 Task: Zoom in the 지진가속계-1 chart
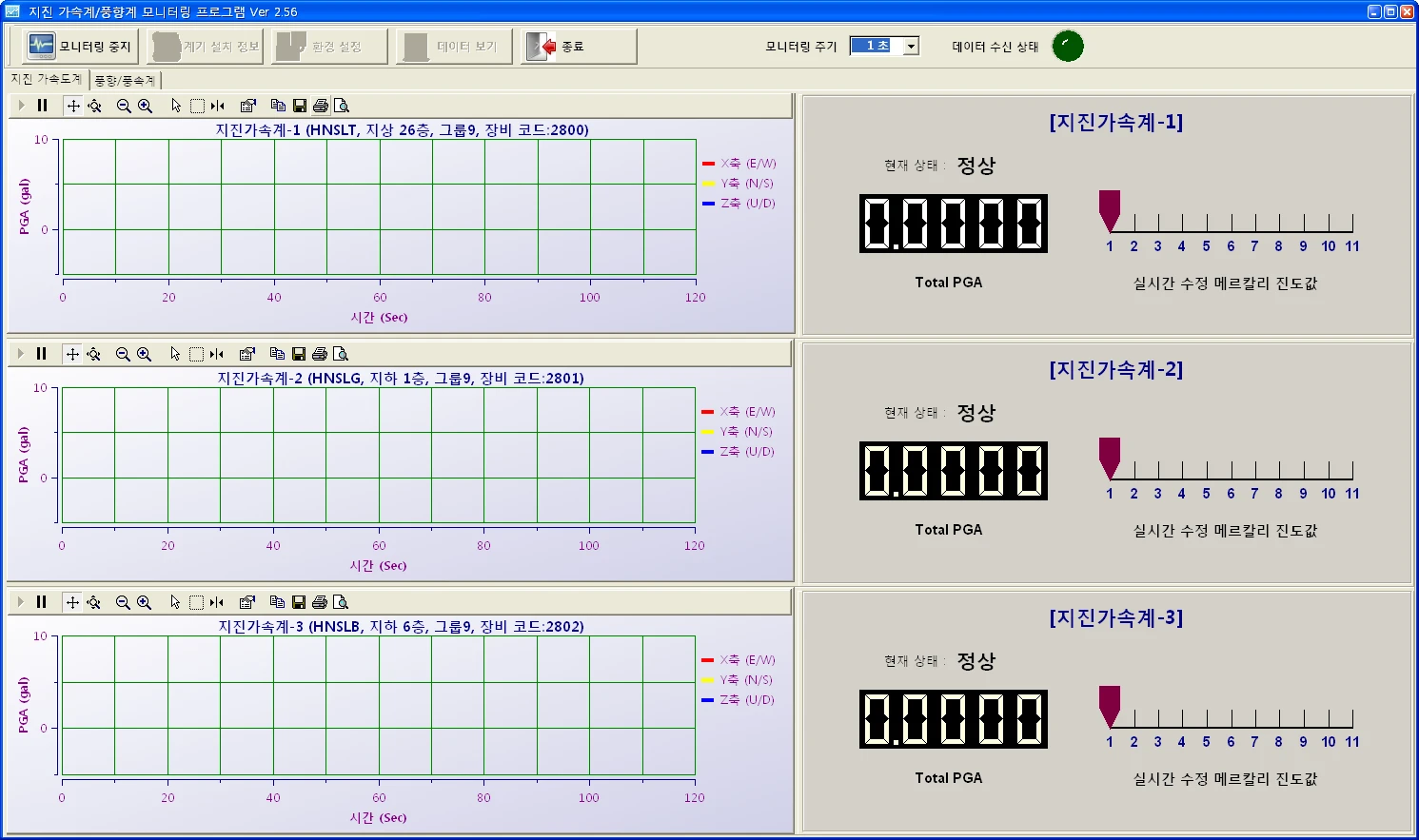145,106
